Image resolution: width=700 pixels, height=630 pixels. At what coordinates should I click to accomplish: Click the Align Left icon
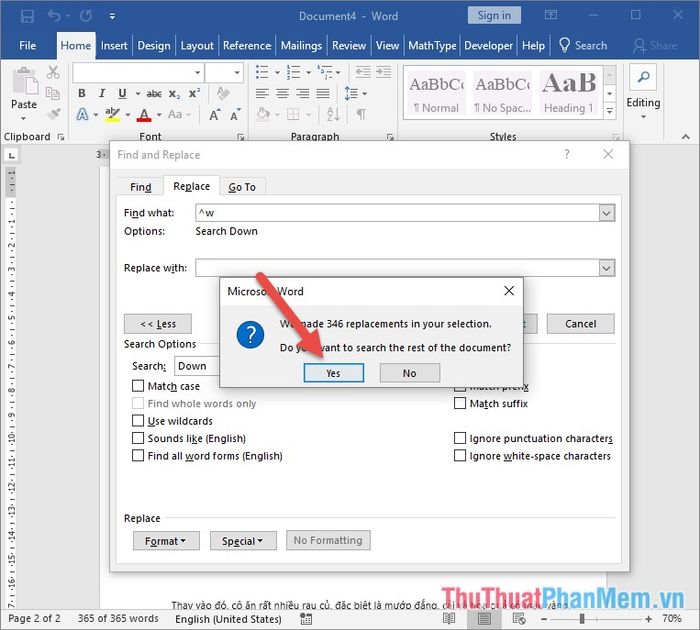(262, 93)
